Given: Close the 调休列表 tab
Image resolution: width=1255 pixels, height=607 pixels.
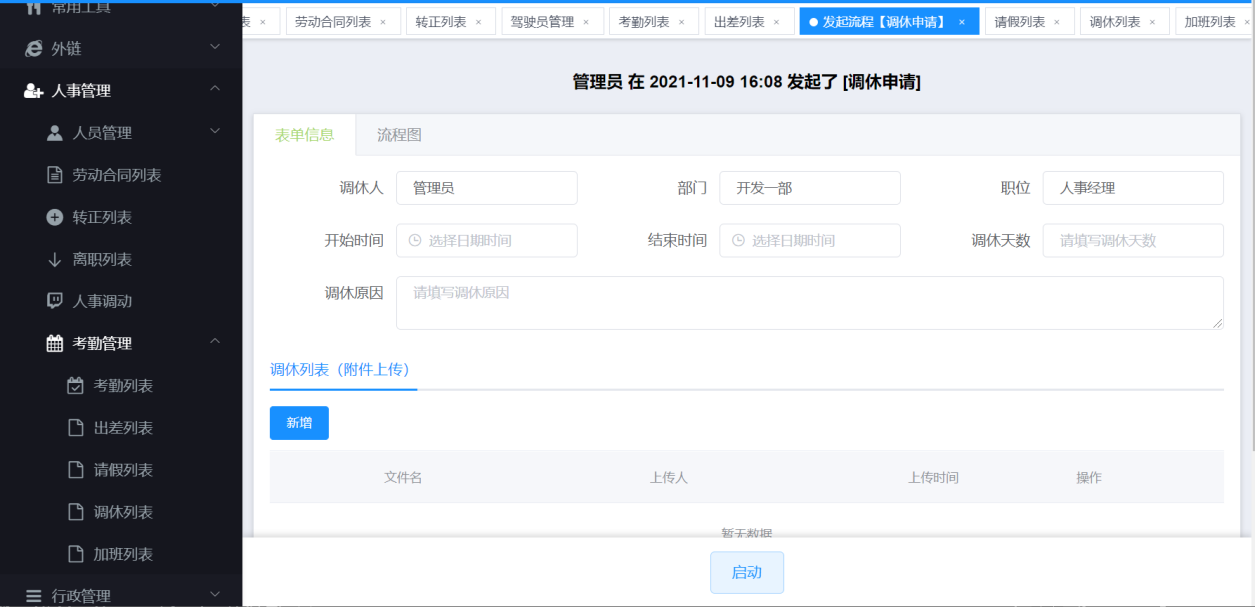Looking at the screenshot, I should click(1152, 22).
